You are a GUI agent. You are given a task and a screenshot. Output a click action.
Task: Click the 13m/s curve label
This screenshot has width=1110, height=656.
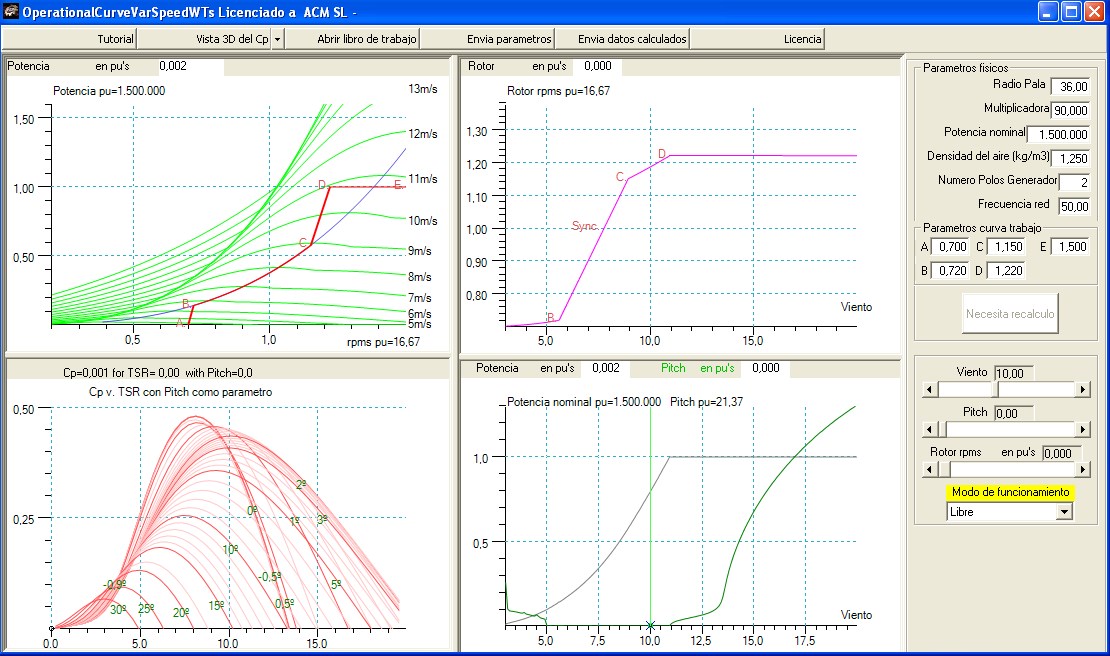(423, 89)
